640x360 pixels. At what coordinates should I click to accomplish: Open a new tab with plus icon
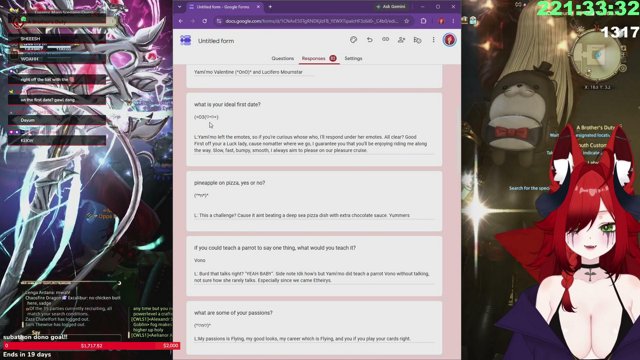click(270, 7)
